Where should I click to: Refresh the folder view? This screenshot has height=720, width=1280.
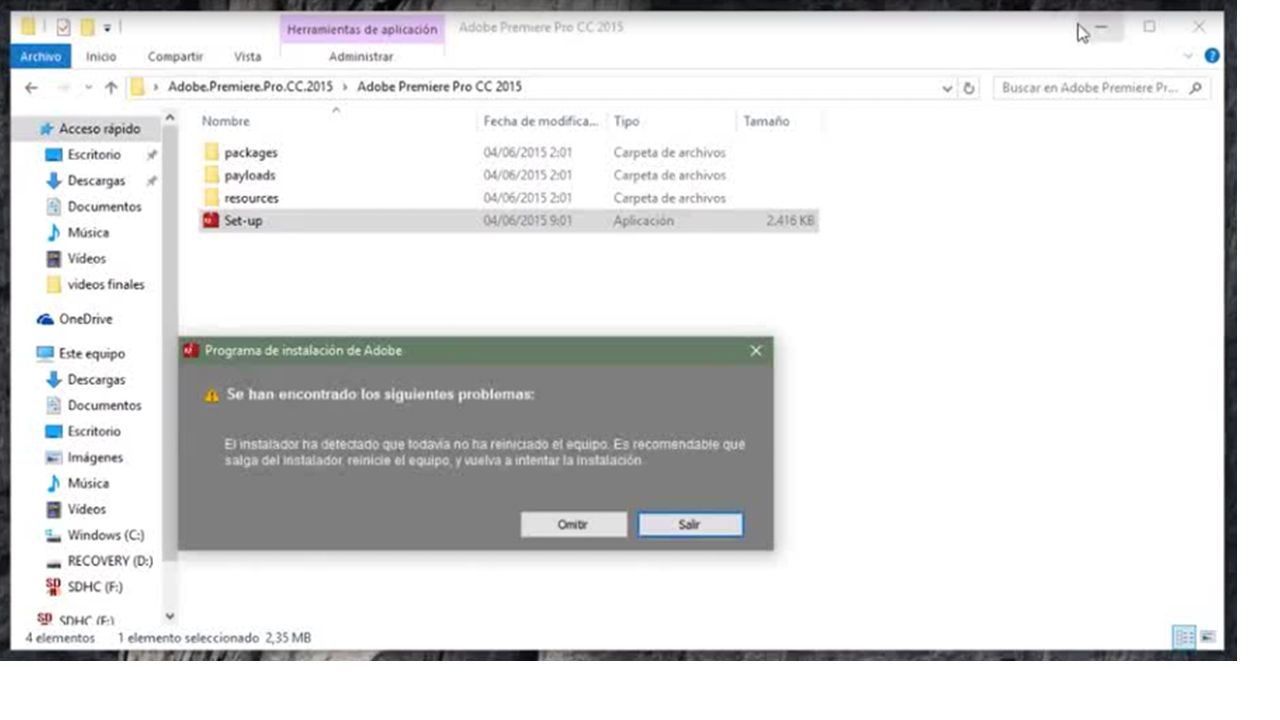coord(968,88)
